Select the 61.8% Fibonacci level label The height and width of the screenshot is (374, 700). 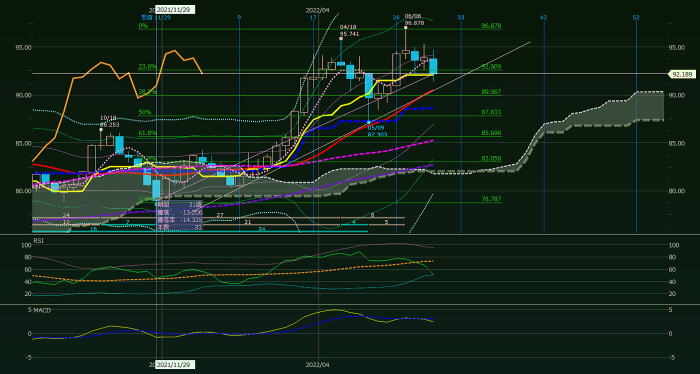point(147,133)
